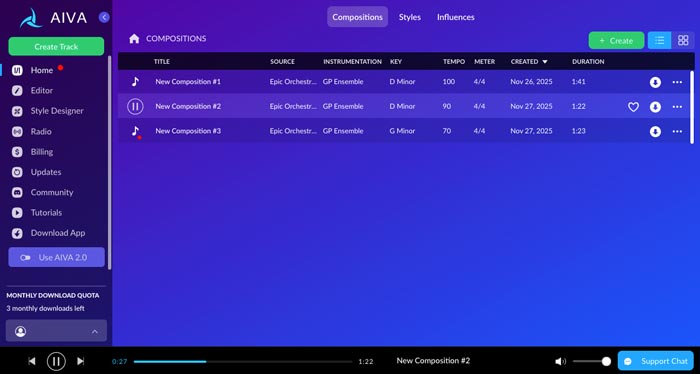Download New Composition #2
Image resolution: width=700 pixels, height=374 pixels.
[655, 107]
